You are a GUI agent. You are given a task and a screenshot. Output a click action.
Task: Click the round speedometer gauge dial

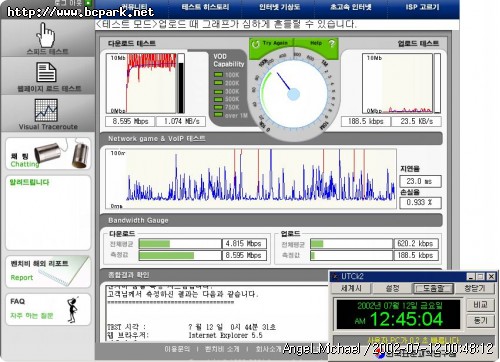tap(293, 94)
